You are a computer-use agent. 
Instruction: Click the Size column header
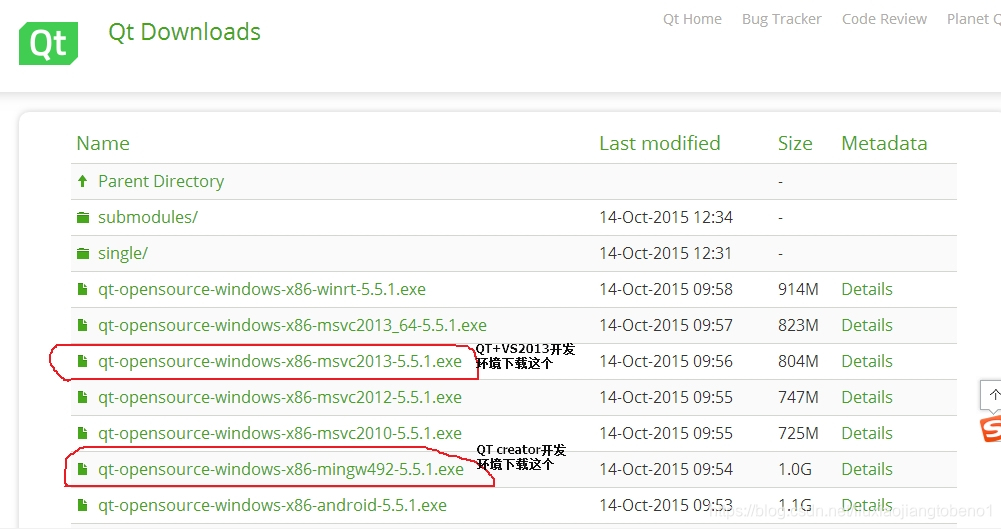[x=795, y=143]
